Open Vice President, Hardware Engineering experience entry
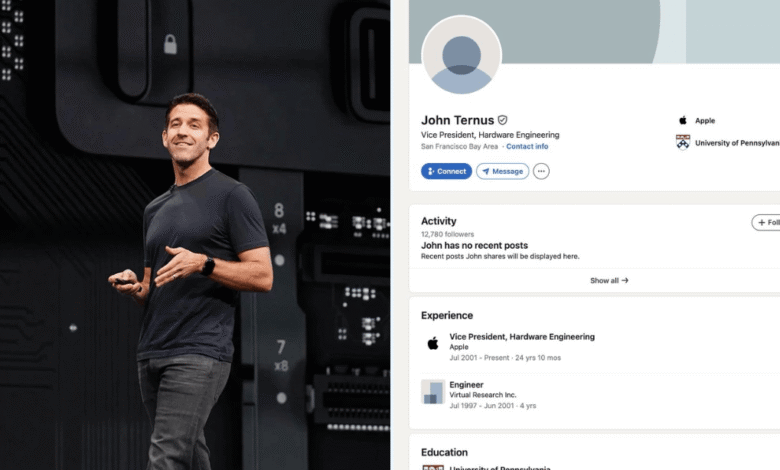 pyautogui.click(x=522, y=337)
